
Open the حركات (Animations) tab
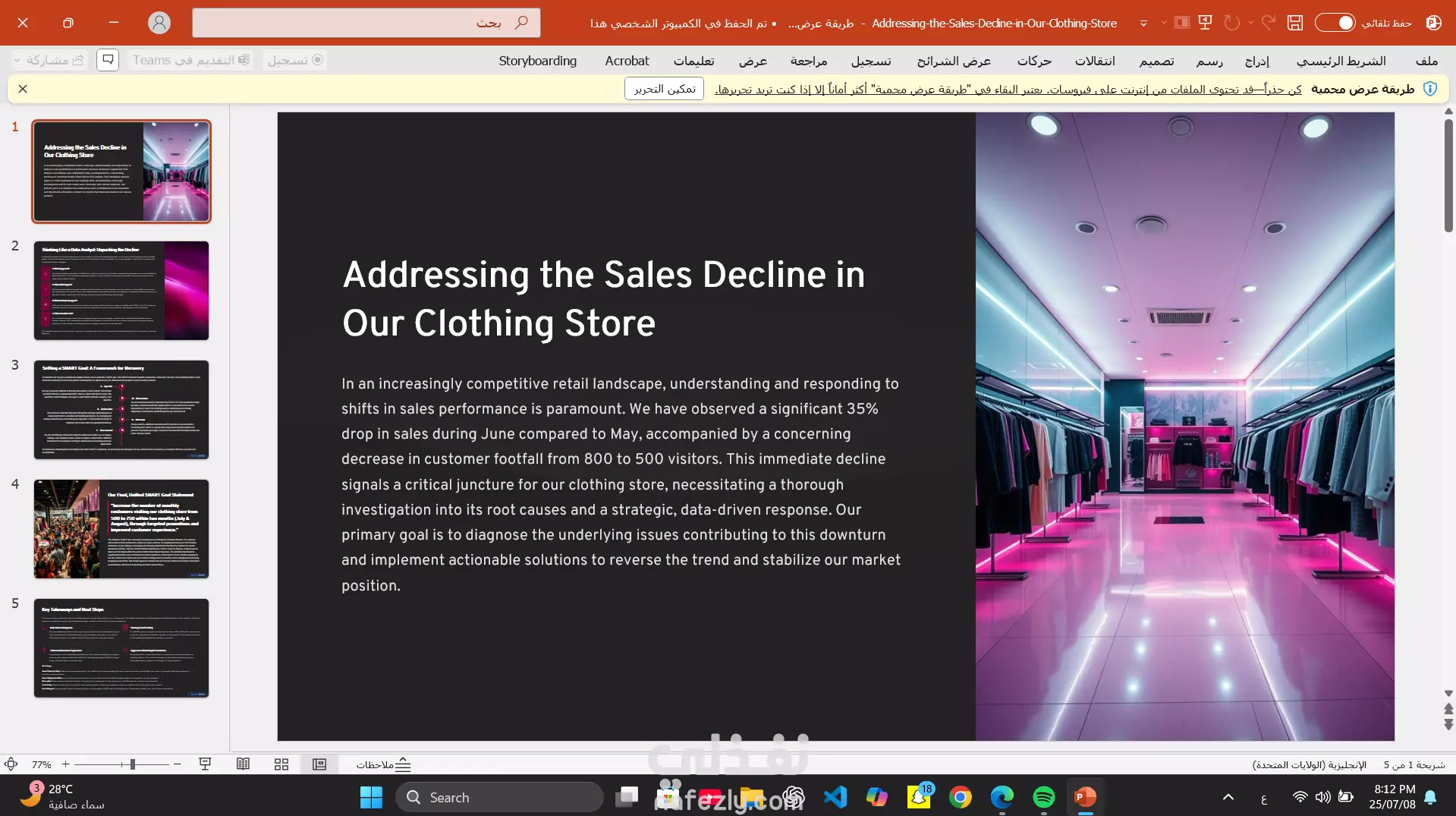pyautogui.click(x=1034, y=61)
